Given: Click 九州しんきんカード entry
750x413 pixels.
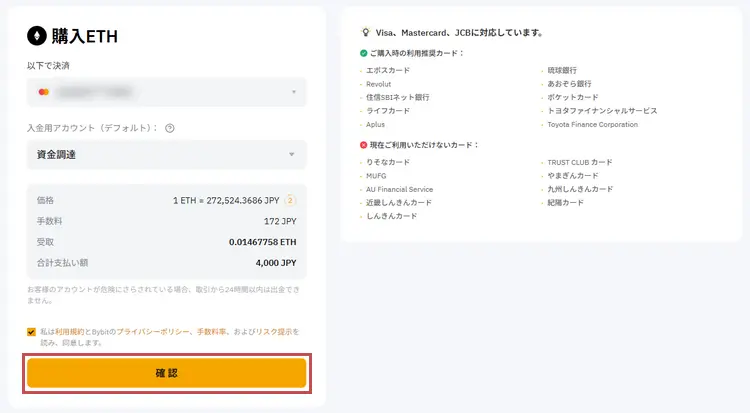Looking at the screenshot, I should tap(580, 189).
